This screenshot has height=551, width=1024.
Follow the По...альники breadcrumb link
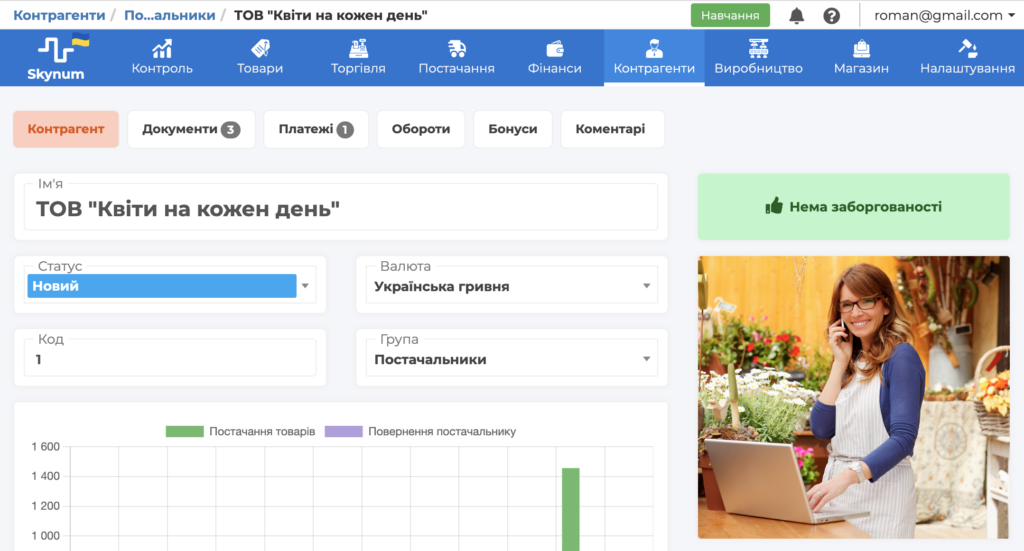click(x=170, y=15)
